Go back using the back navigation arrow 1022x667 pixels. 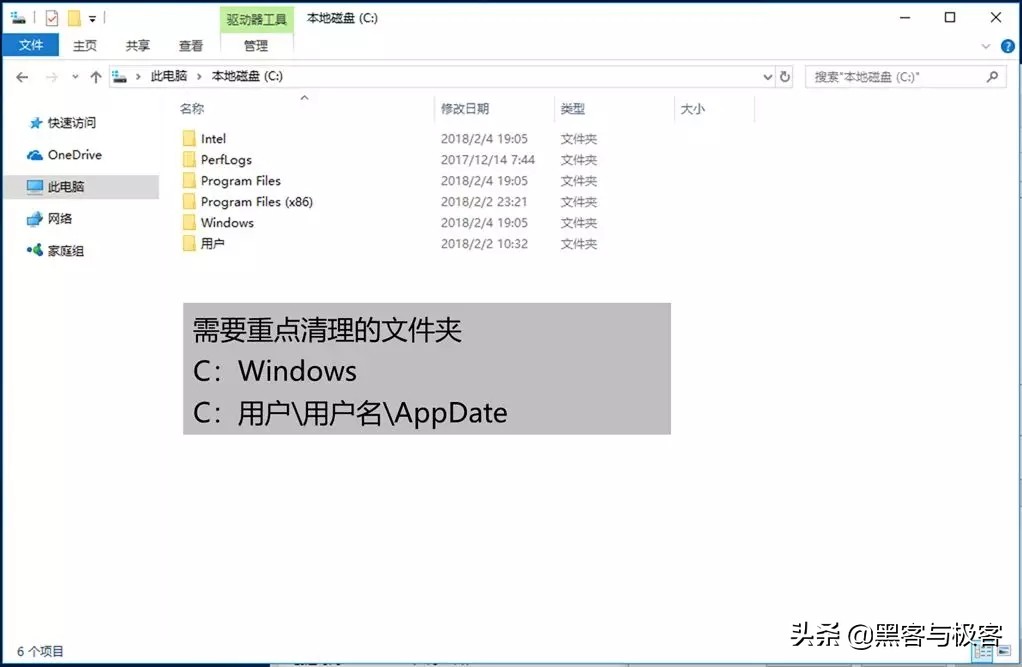[x=22, y=76]
